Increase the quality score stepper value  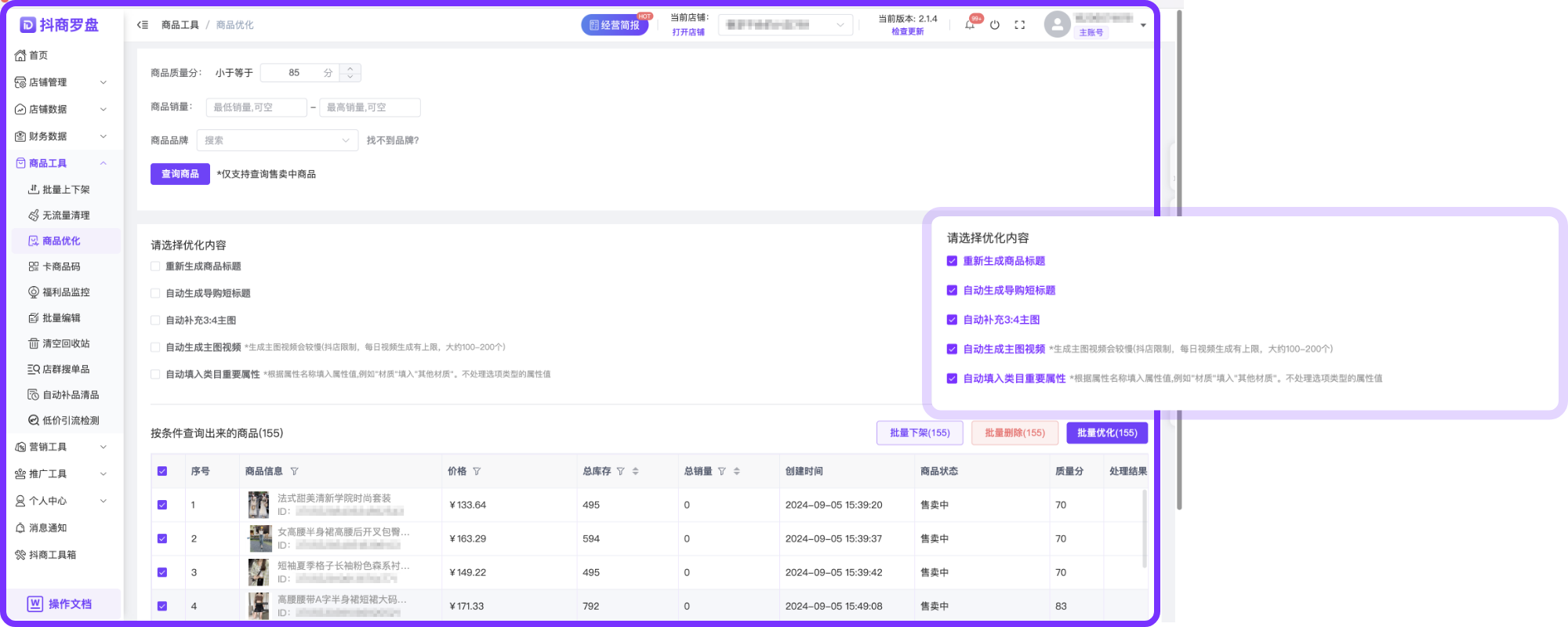350,68
